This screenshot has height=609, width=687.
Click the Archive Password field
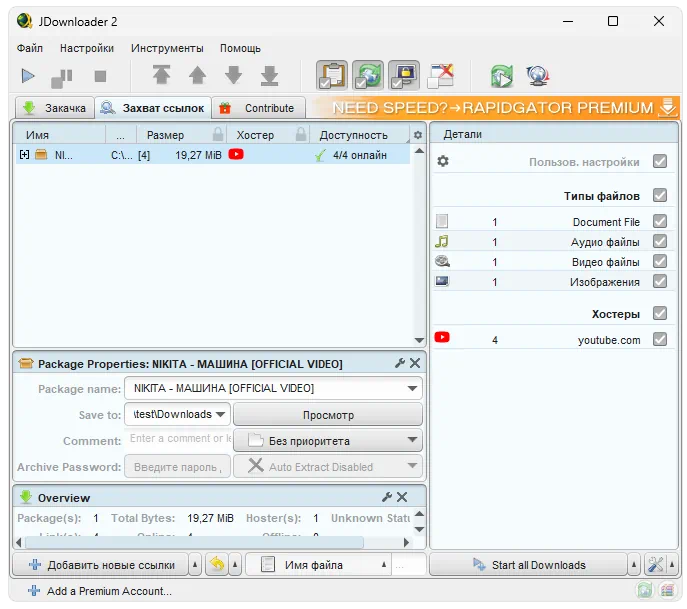click(177, 467)
